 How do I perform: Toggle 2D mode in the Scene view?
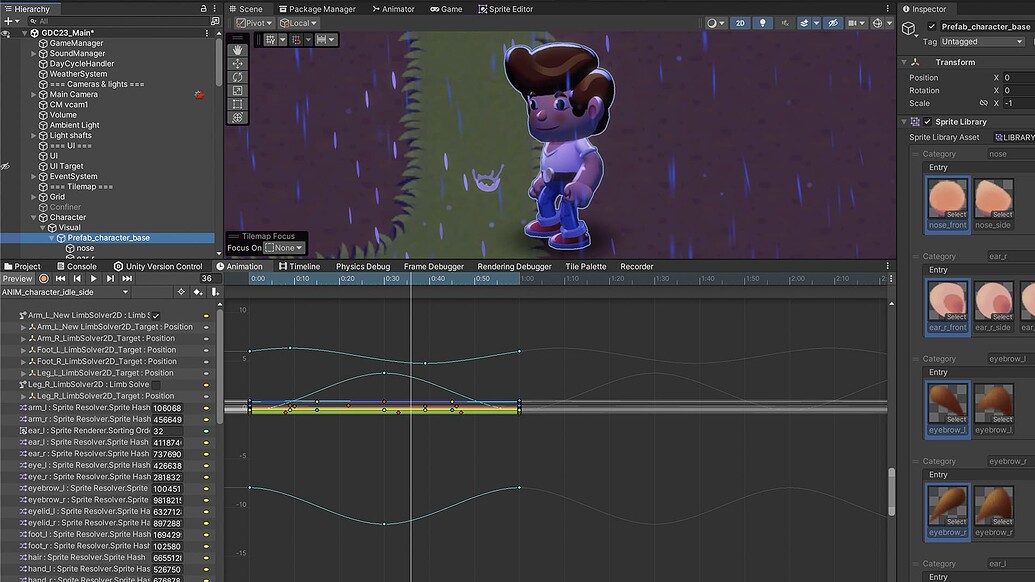point(738,22)
